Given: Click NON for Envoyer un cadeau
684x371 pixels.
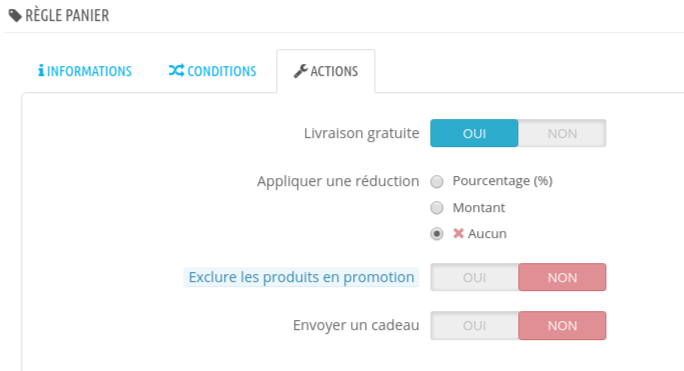Looking at the screenshot, I should click(x=562, y=326).
